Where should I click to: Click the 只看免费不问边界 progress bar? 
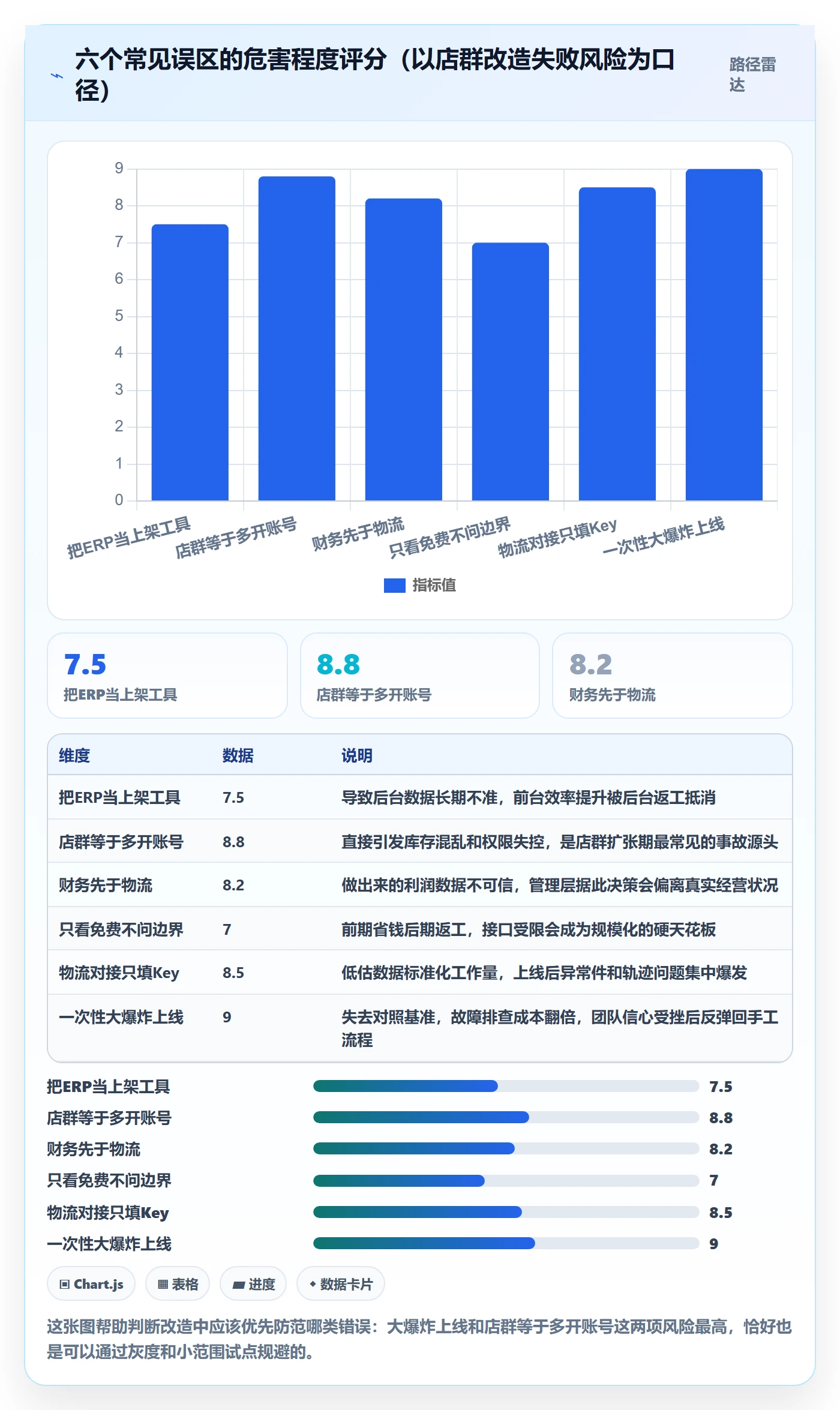(x=506, y=1181)
